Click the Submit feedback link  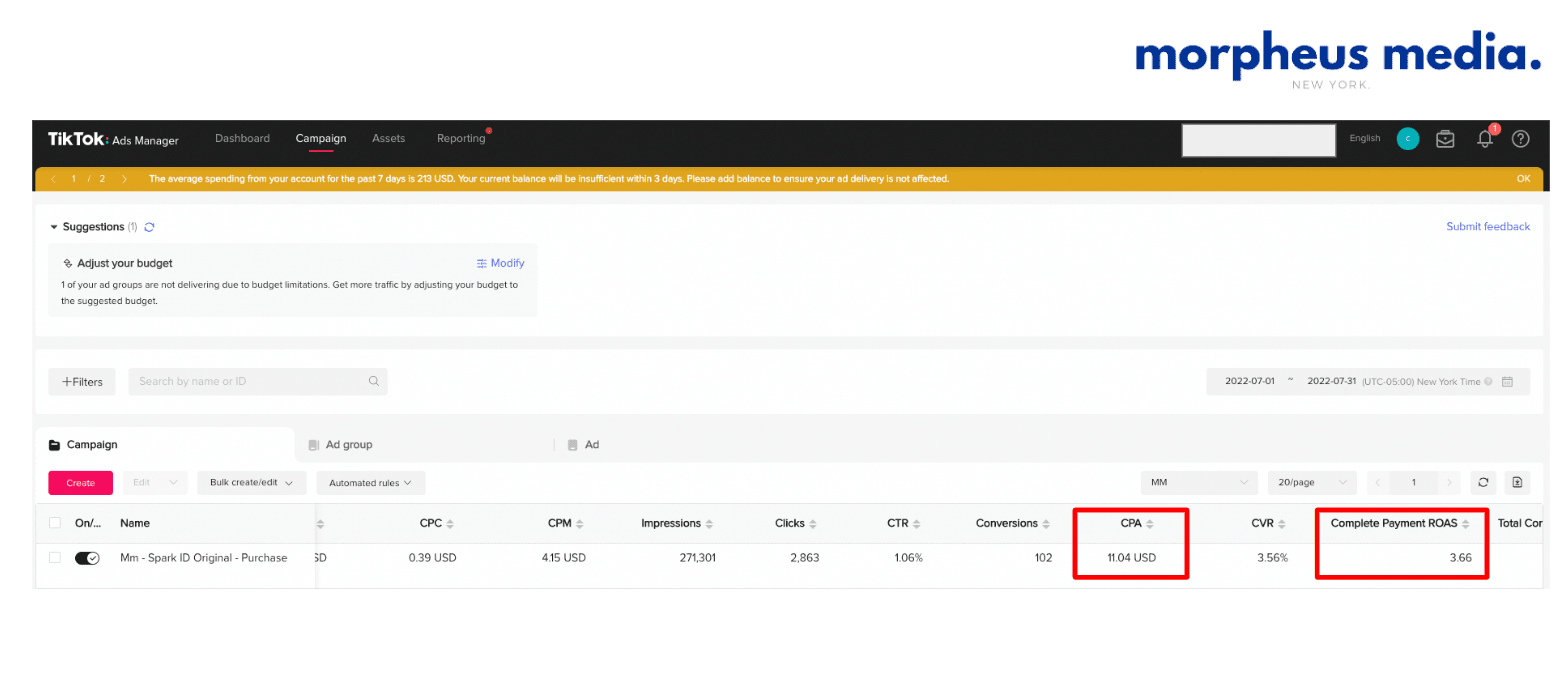click(x=1488, y=227)
